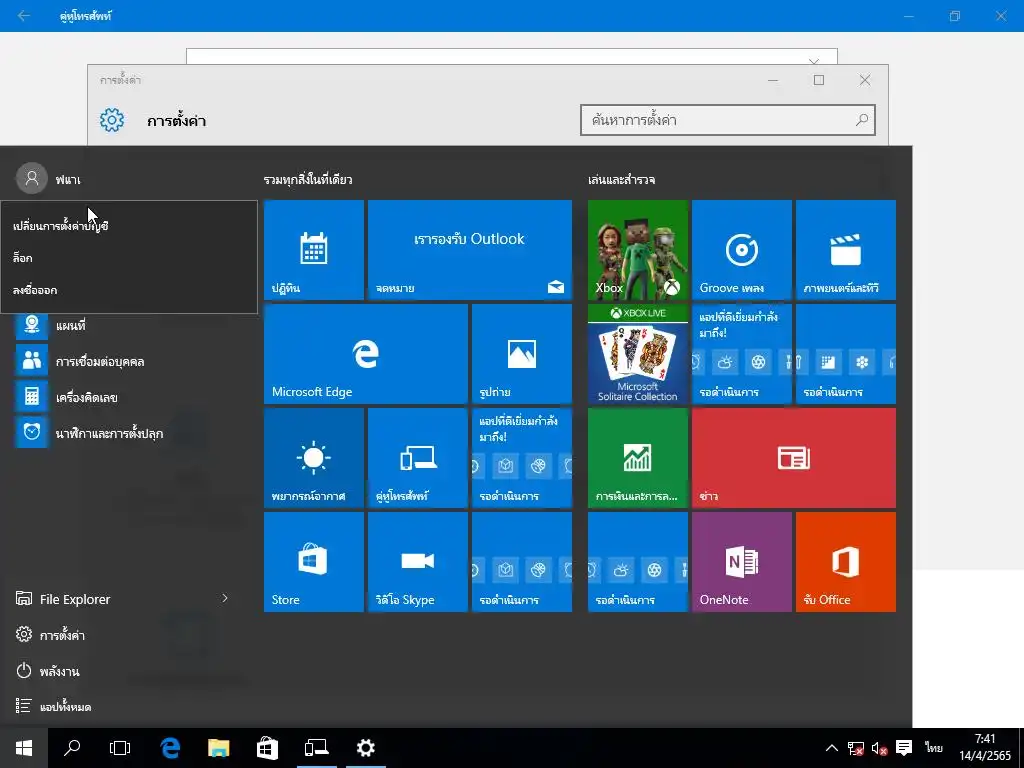Open the Photos (รูปถ่าย) tile

click(x=522, y=354)
